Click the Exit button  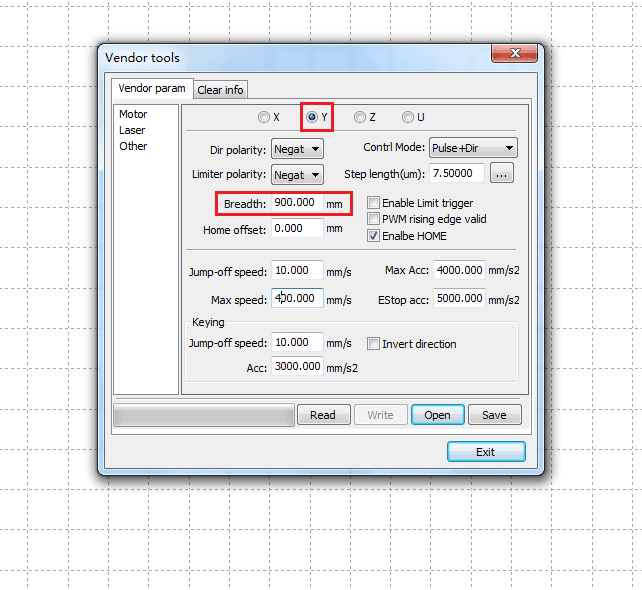coord(486,452)
